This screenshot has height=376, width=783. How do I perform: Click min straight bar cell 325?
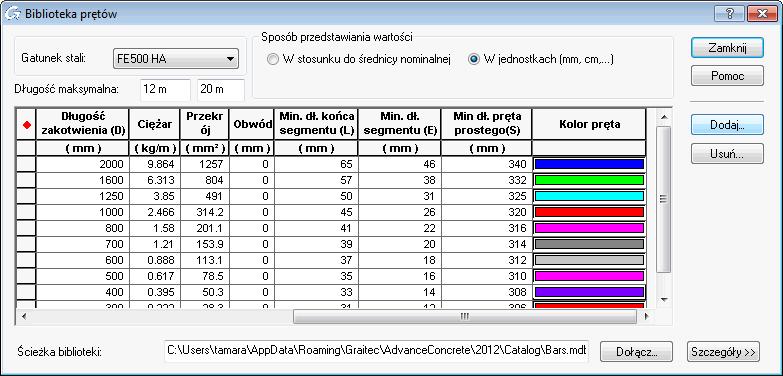tap(487, 196)
